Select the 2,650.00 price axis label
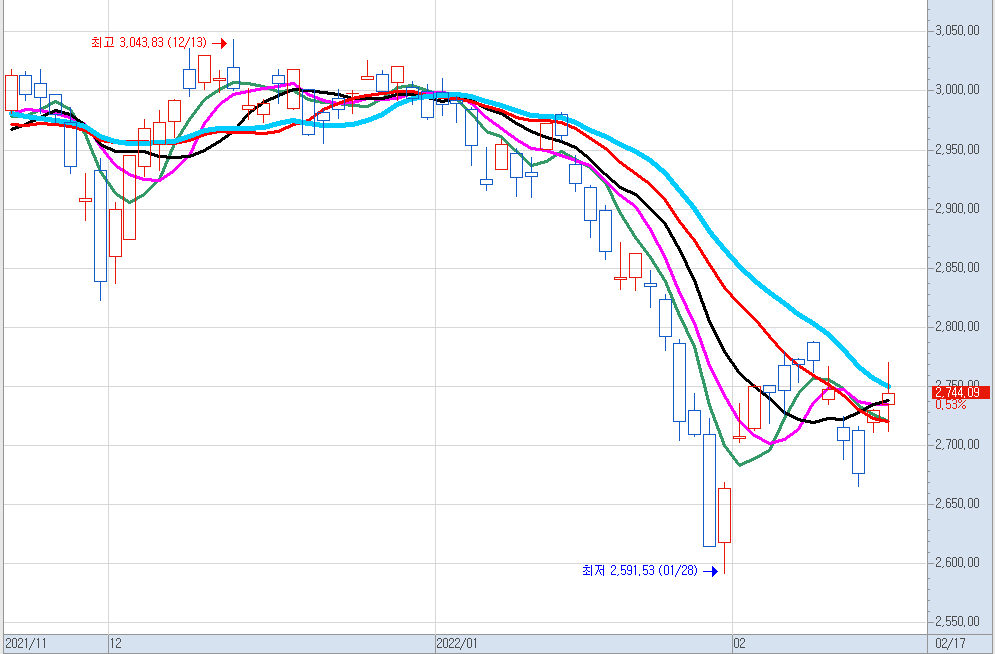The height and width of the screenshot is (654, 995). pos(957,504)
